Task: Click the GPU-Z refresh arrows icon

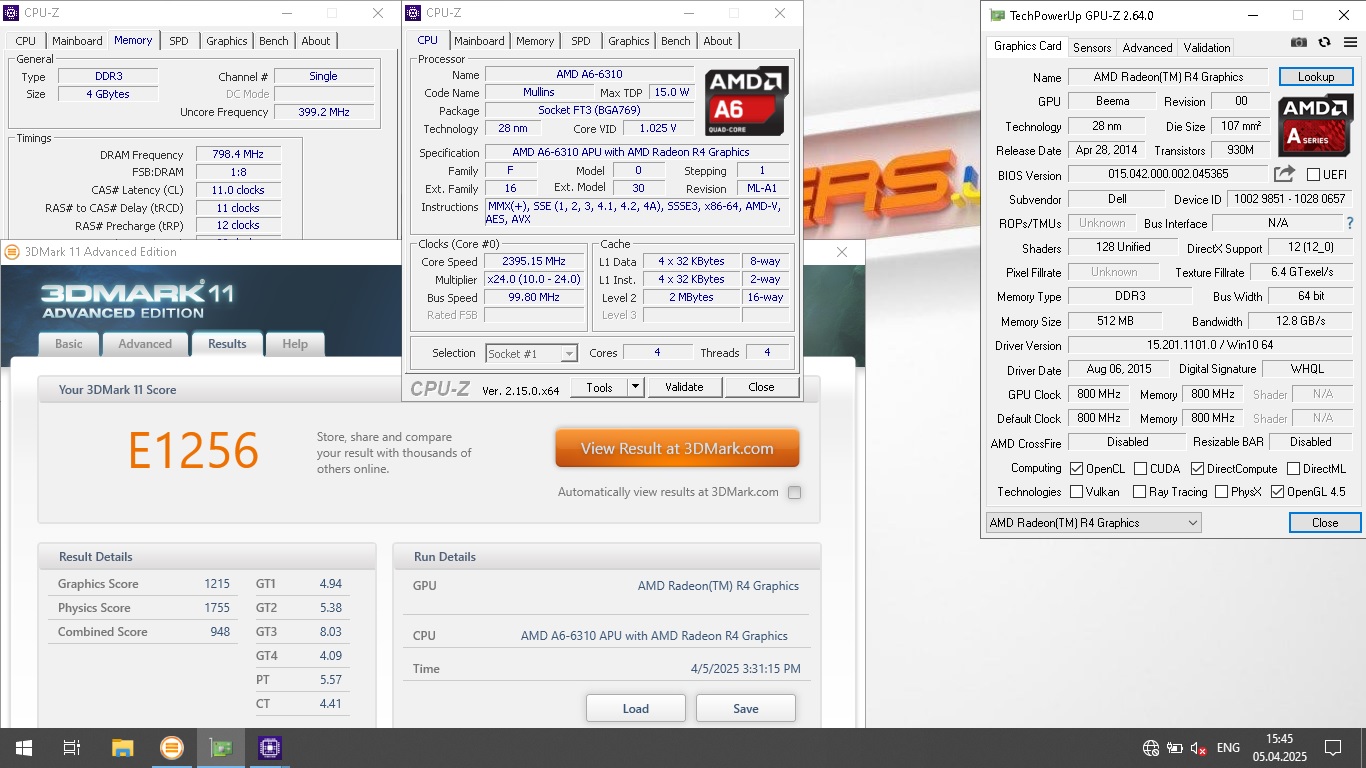Action: point(1324,42)
